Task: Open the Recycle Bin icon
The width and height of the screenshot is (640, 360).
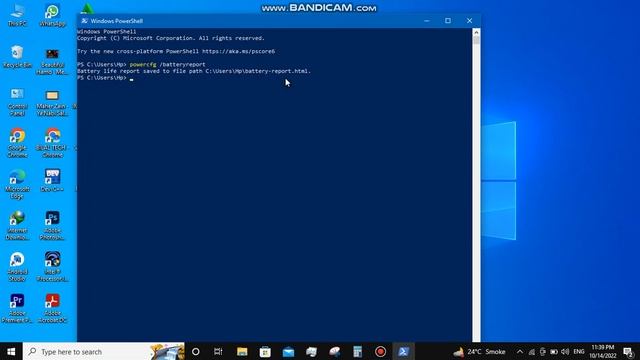Action: point(17,57)
